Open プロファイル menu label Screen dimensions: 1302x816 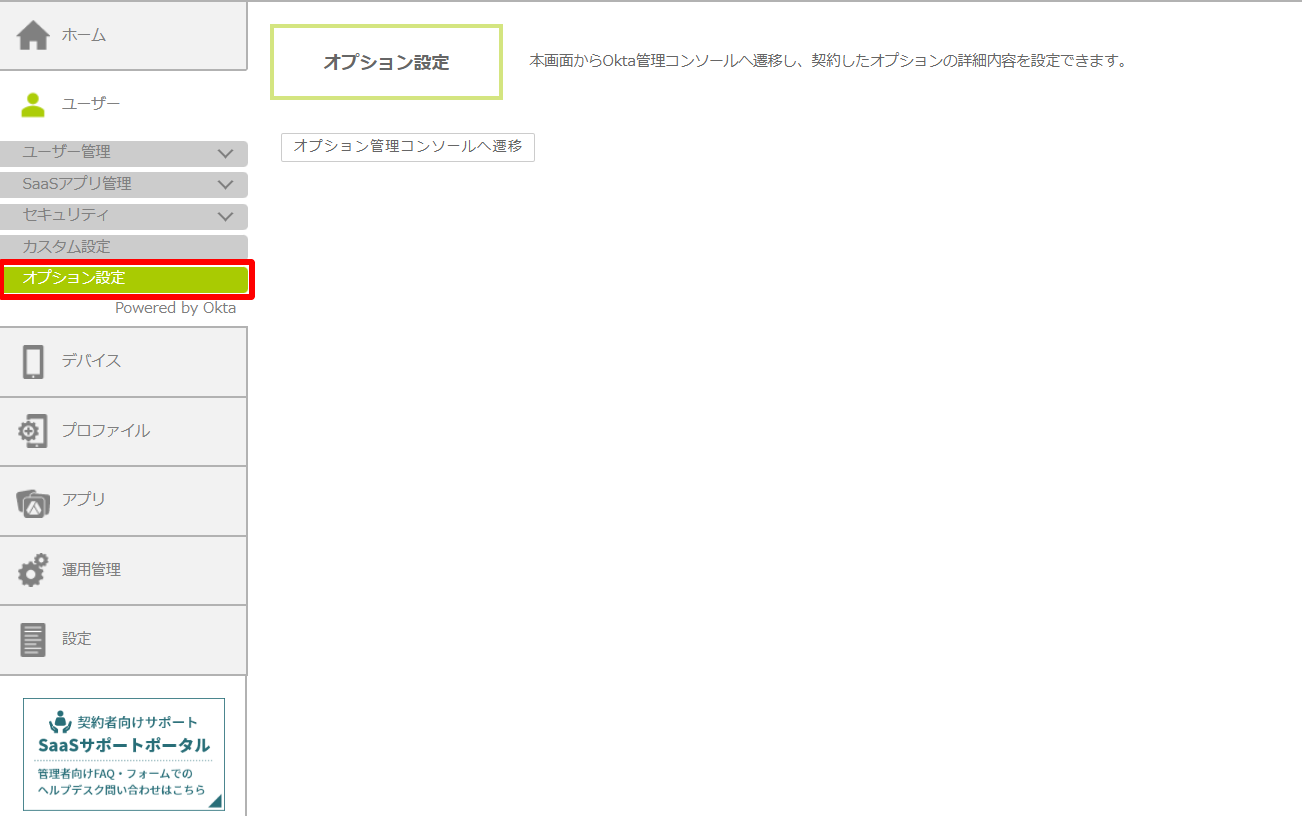[105, 431]
